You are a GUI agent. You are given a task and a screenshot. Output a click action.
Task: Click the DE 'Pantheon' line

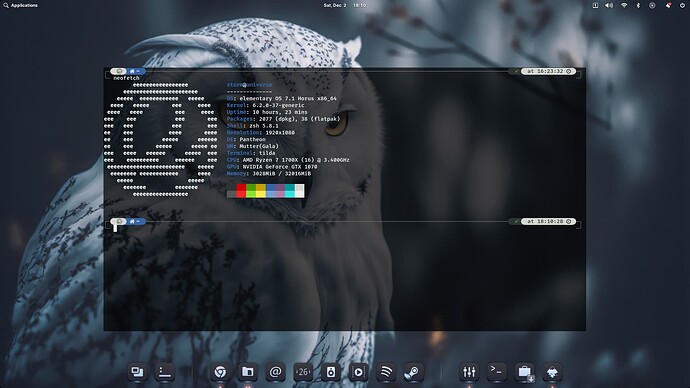(246, 139)
